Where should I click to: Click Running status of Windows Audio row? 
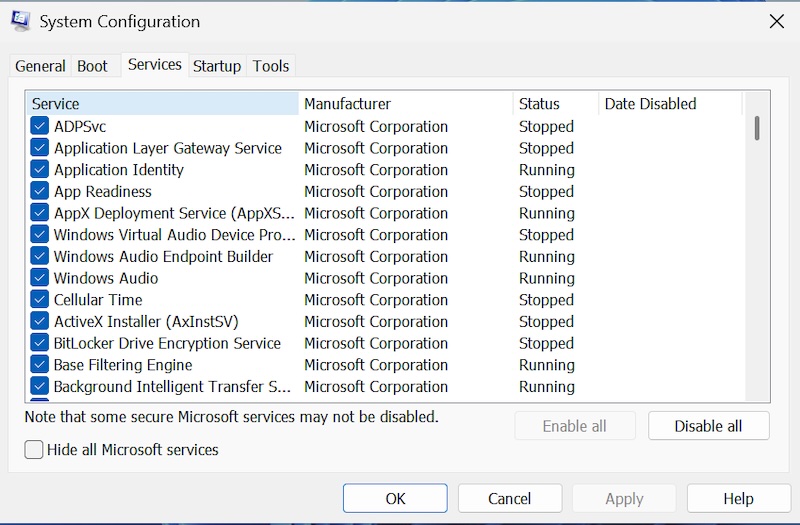tap(547, 278)
